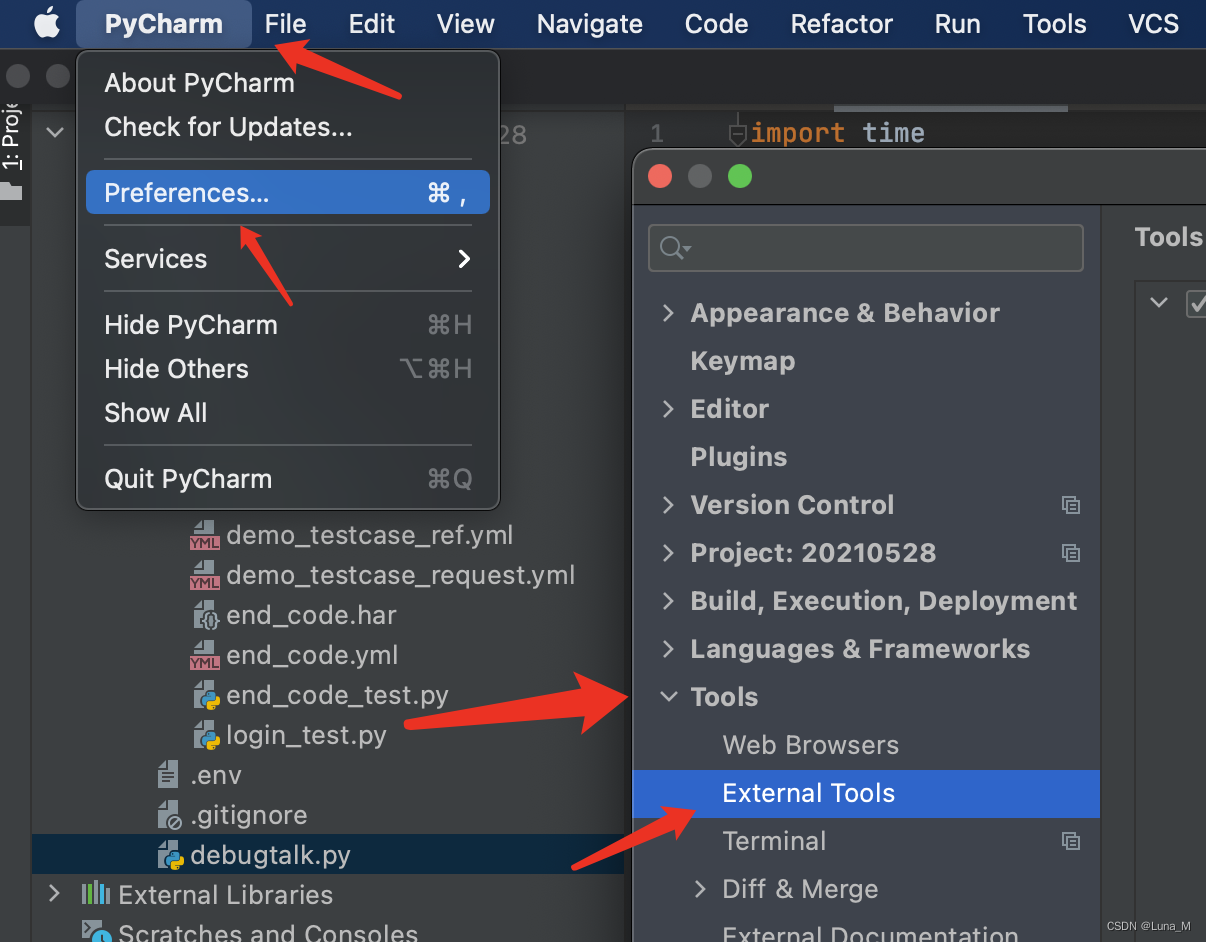This screenshot has height=942, width=1206.
Task: Open the Refactor menu
Action: 842,24
